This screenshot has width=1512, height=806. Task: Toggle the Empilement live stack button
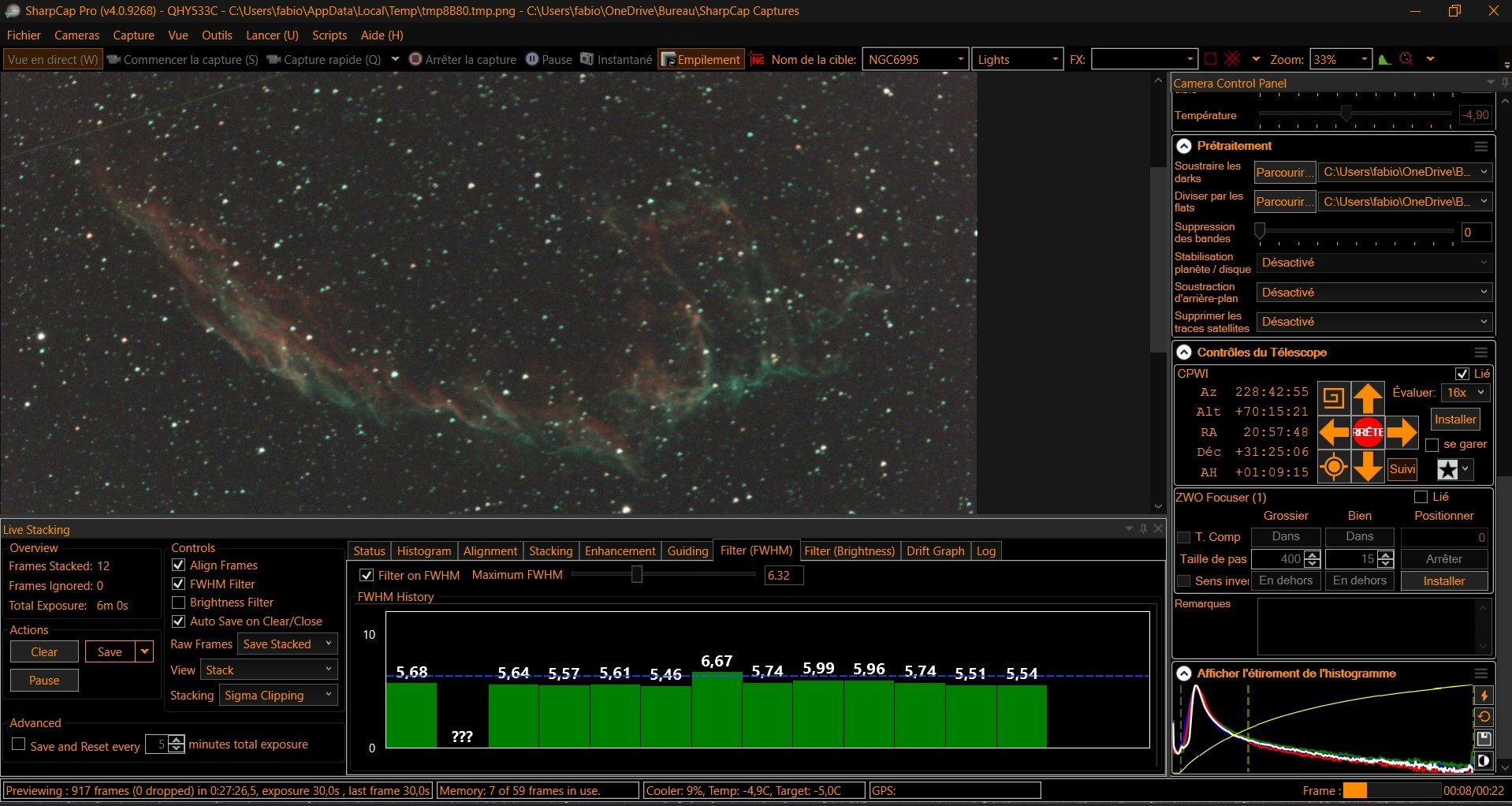pos(701,60)
